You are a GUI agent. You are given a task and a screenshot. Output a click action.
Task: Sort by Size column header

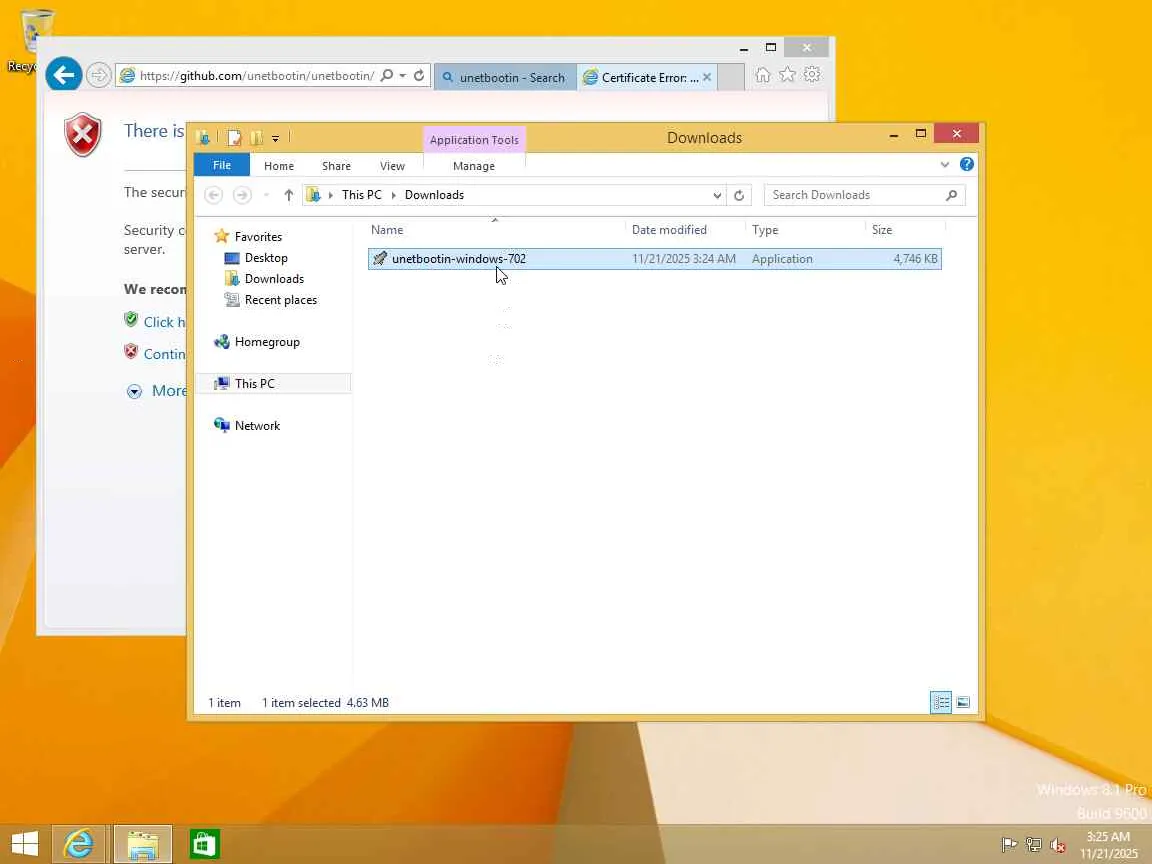click(882, 230)
